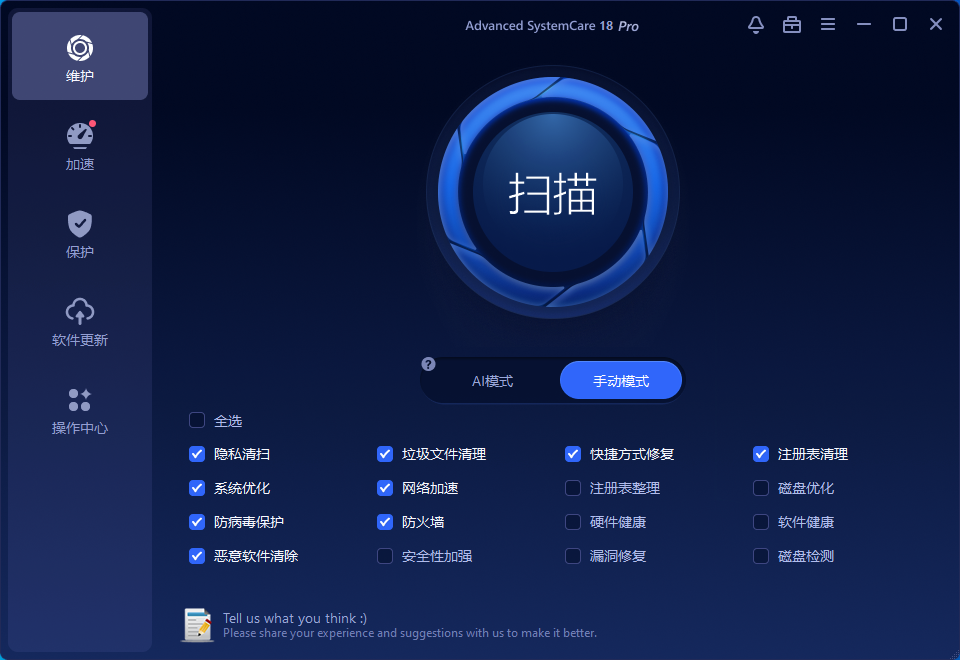Viewport: 960px width, 660px height.
Task: Enable the 磁盘优化 checkbox
Action: [761, 488]
